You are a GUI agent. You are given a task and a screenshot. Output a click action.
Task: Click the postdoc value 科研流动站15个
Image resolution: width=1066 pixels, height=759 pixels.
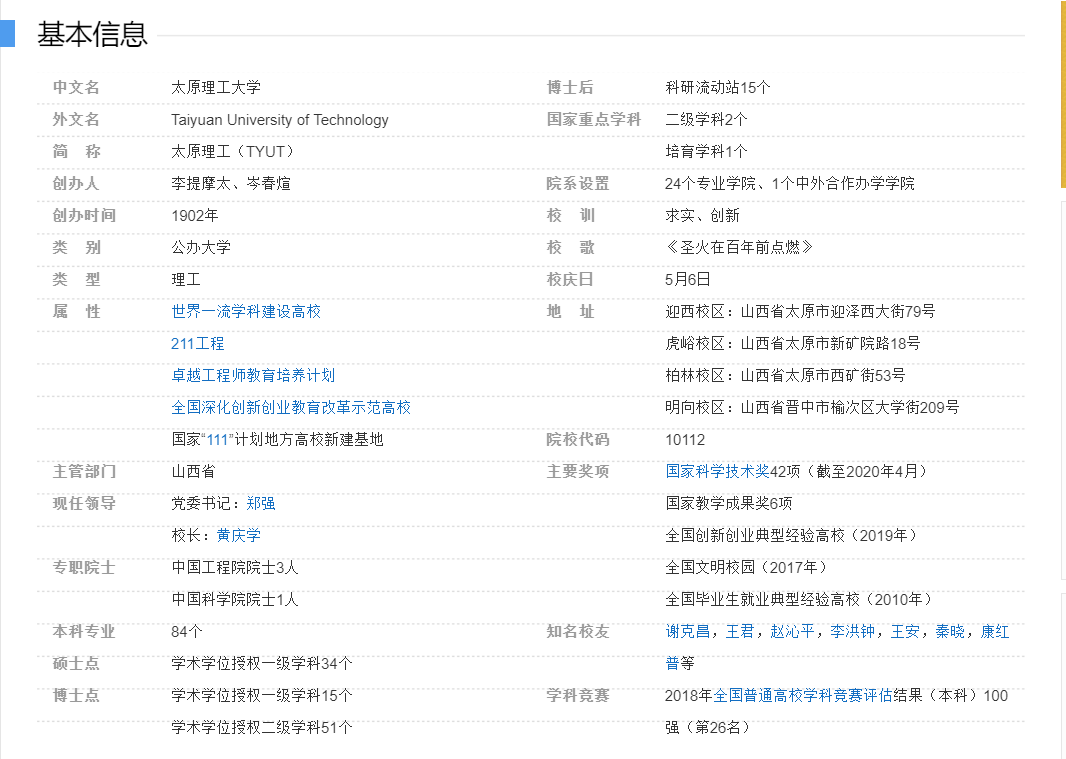click(718, 87)
